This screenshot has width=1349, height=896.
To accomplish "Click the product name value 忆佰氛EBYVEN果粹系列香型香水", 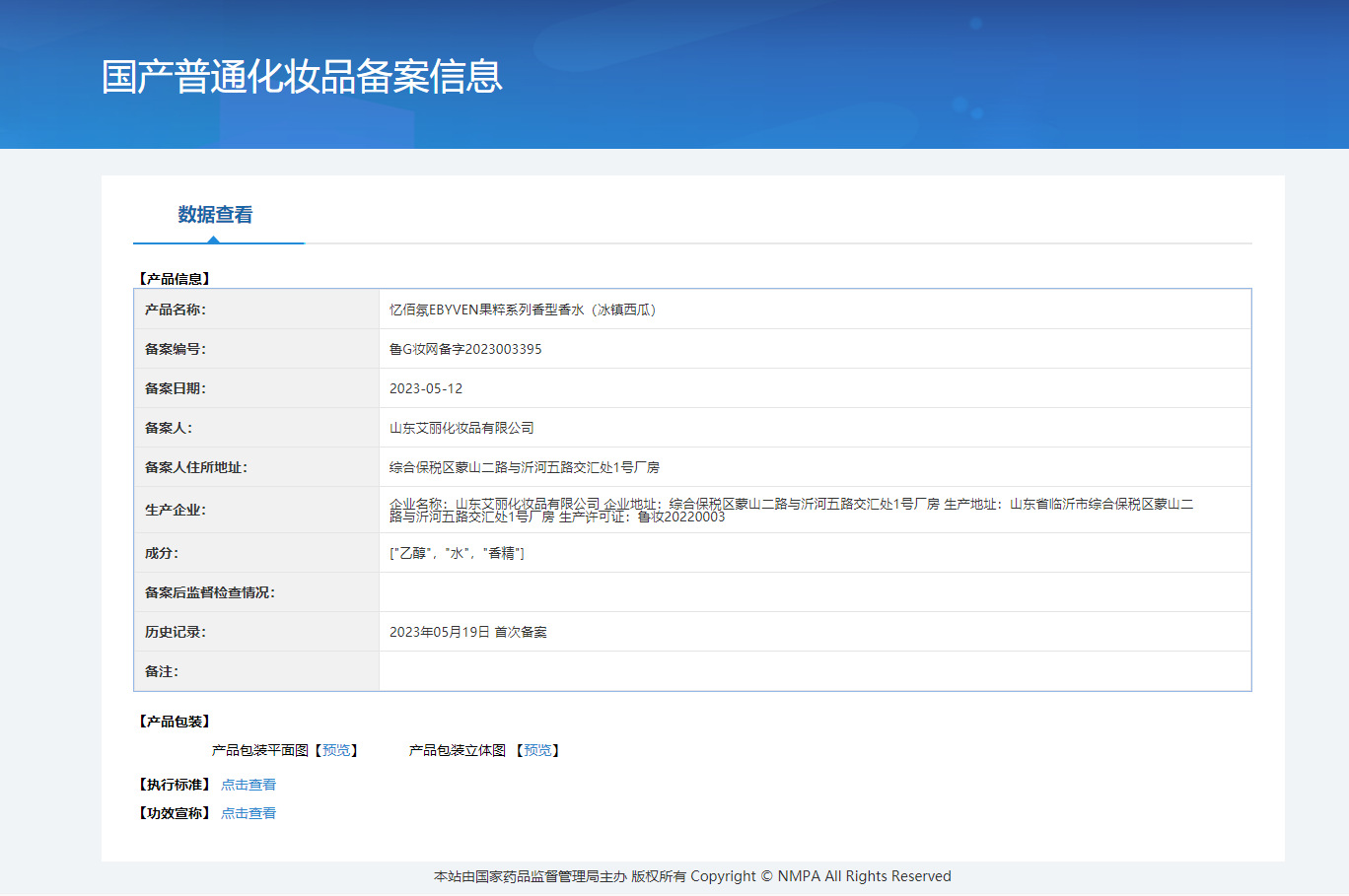I will click(x=522, y=310).
